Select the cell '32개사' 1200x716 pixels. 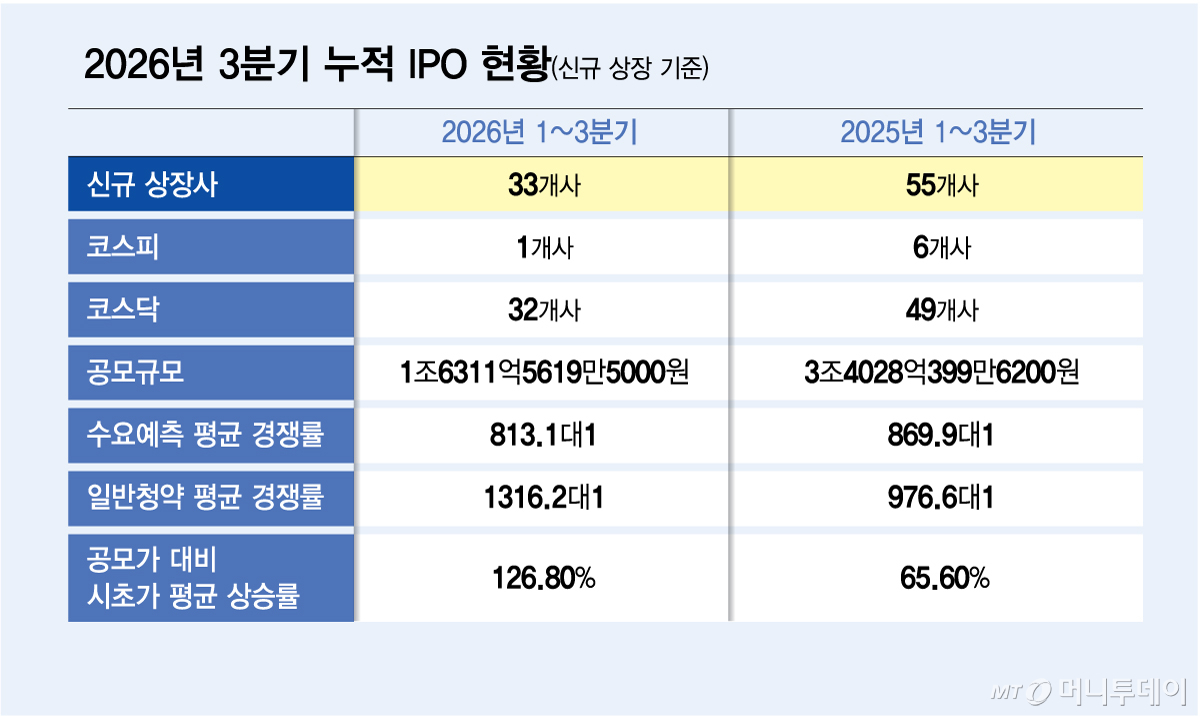543,310
